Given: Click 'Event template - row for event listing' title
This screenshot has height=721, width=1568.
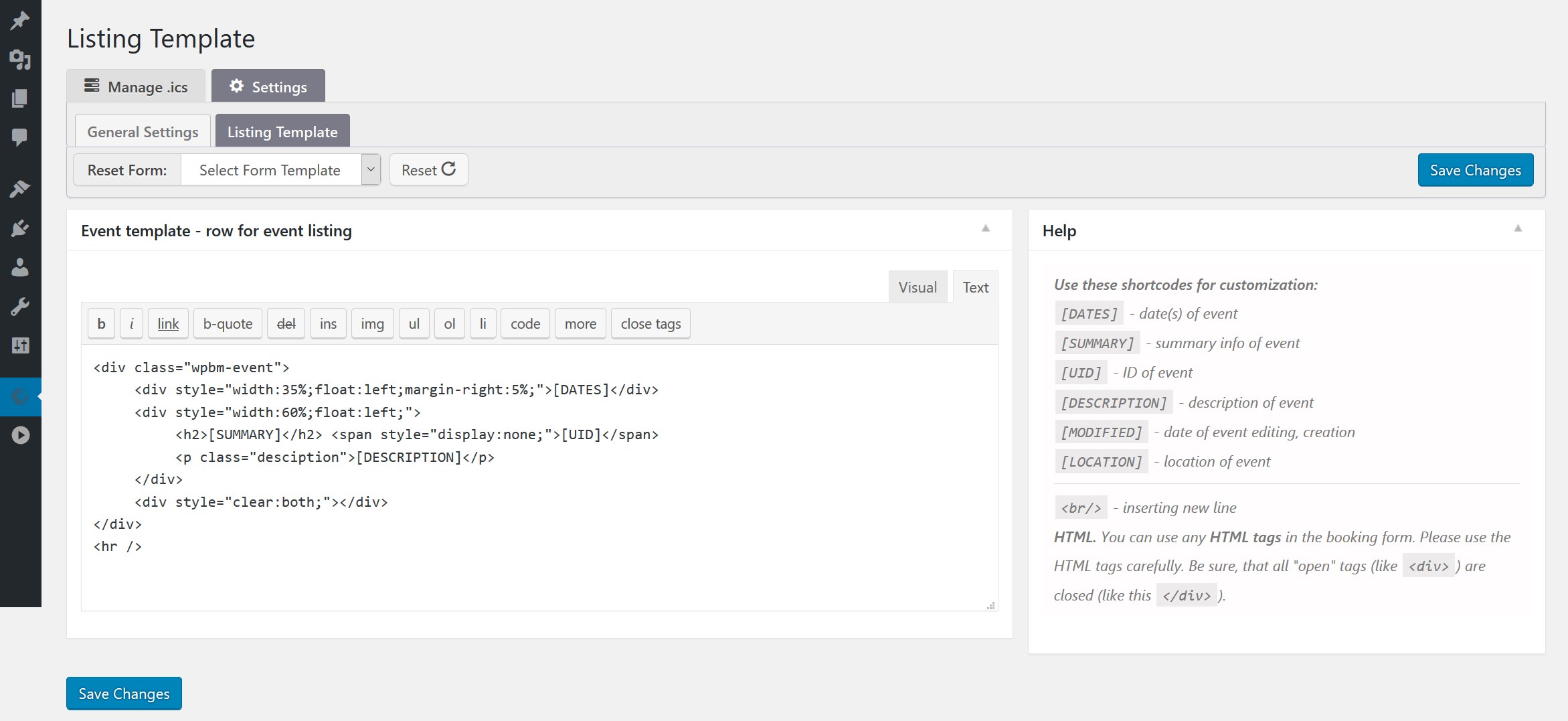Looking at the screenshot, I should [216, 231].
